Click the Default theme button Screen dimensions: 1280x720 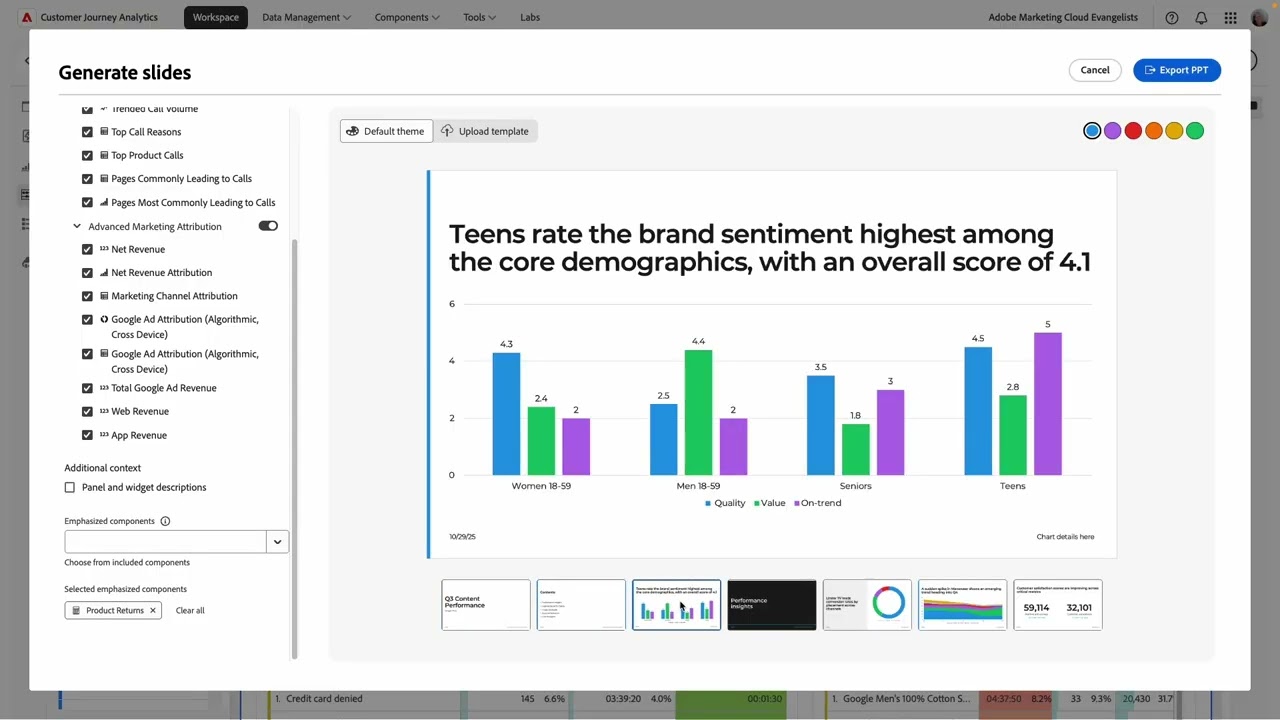(386, 131)
